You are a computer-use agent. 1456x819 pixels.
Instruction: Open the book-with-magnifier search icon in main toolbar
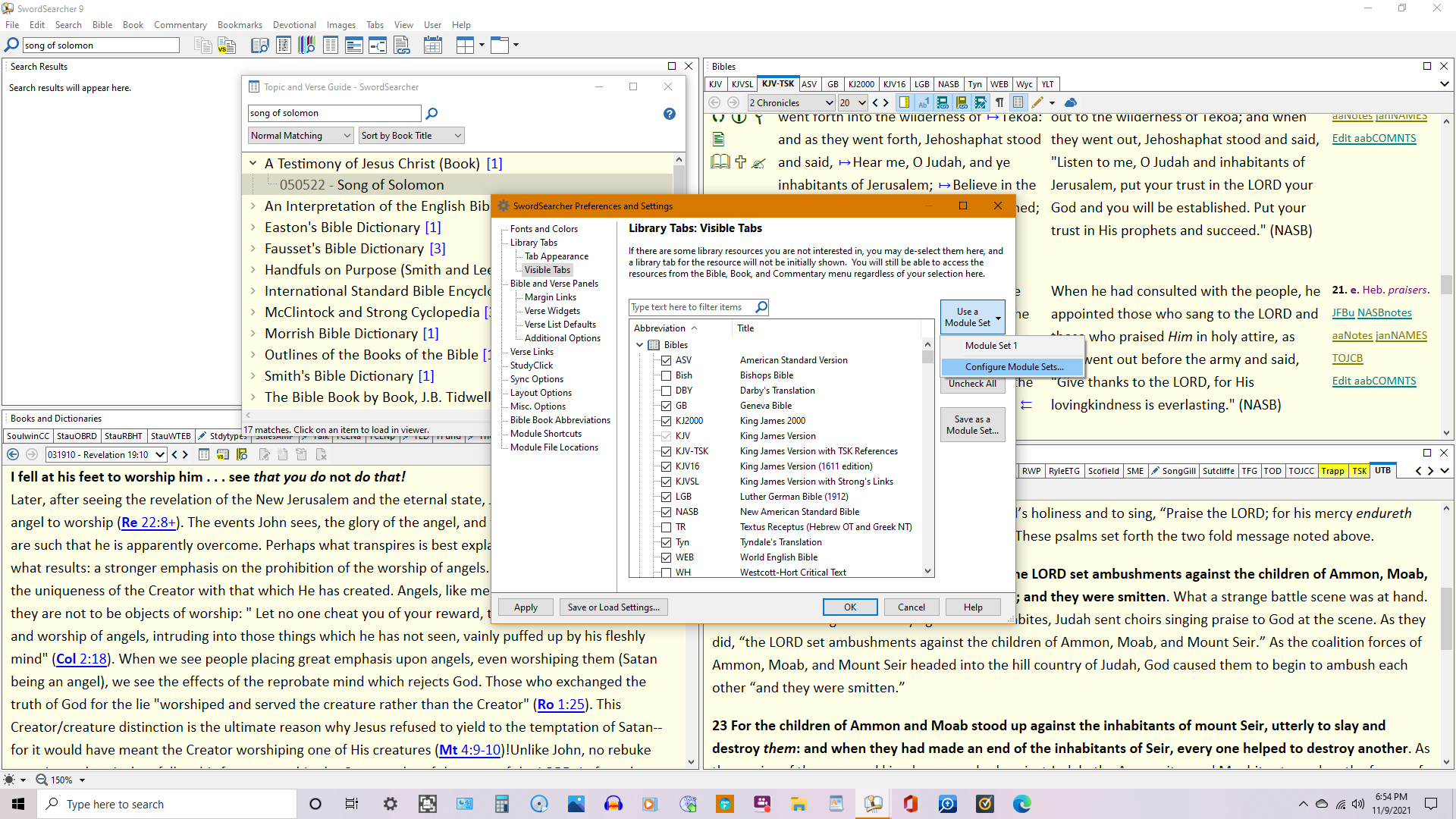coord(260,45)
